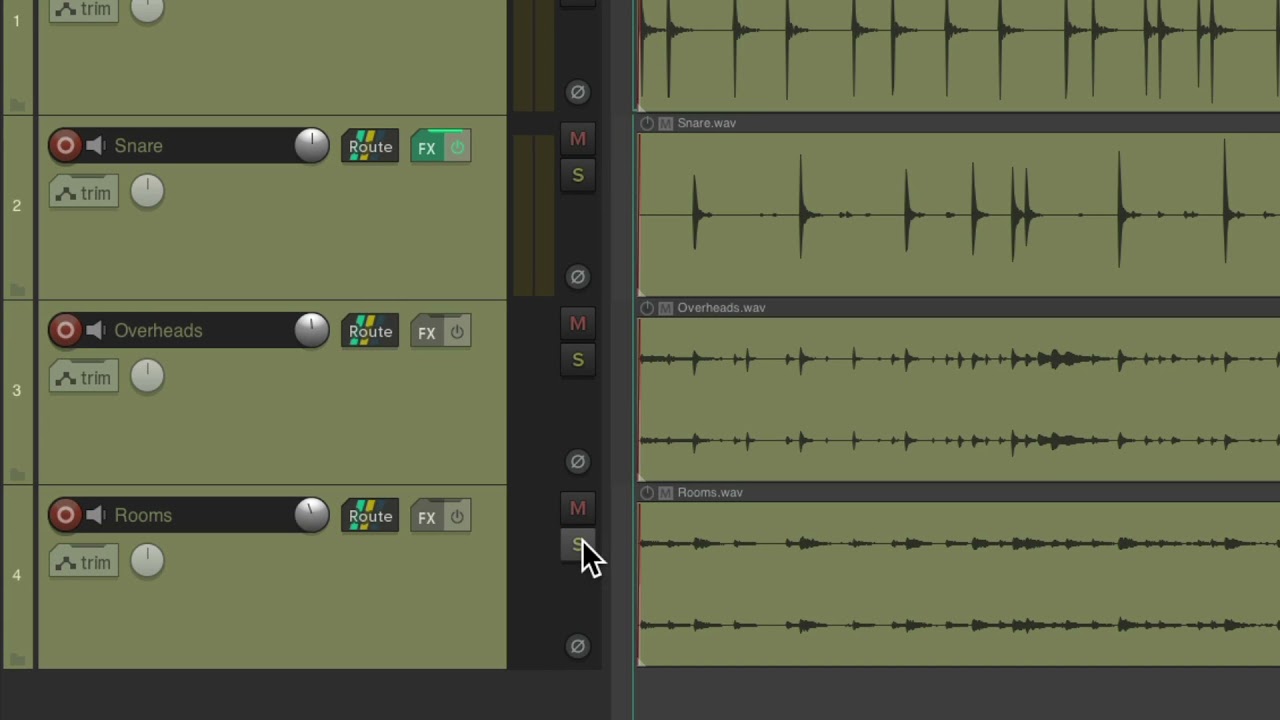Click the Overheads track volume knob
Screen dimensions: 1280x720
(x=311, y=331)
